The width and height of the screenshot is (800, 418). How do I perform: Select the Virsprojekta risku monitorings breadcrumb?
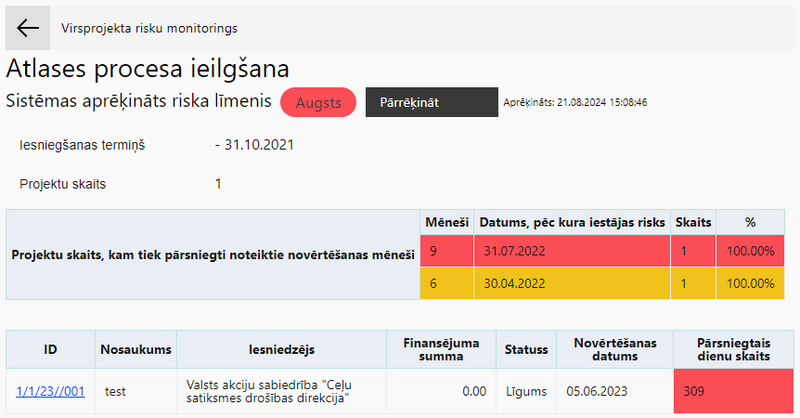(x=149, y=28)
